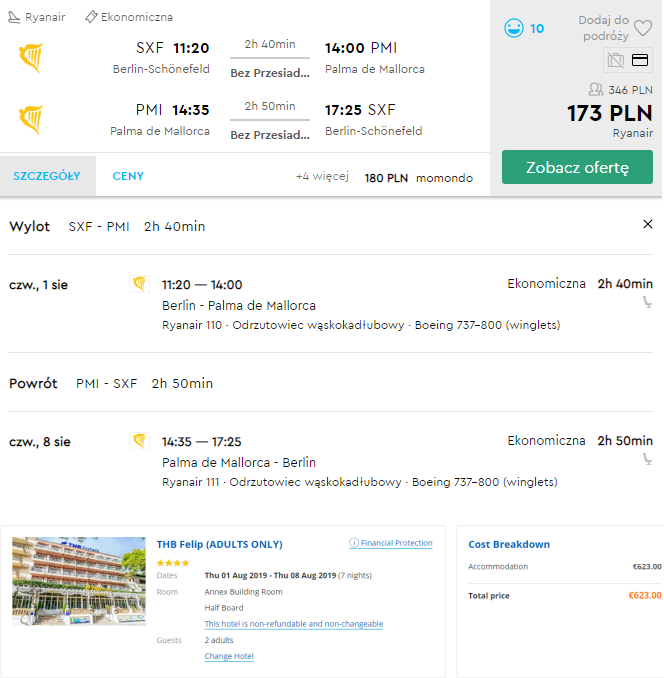This screenshot has height=678, width=664.
Task: Click the Financial Protection link
Action: pyautogui.click(x=397, y=543)
